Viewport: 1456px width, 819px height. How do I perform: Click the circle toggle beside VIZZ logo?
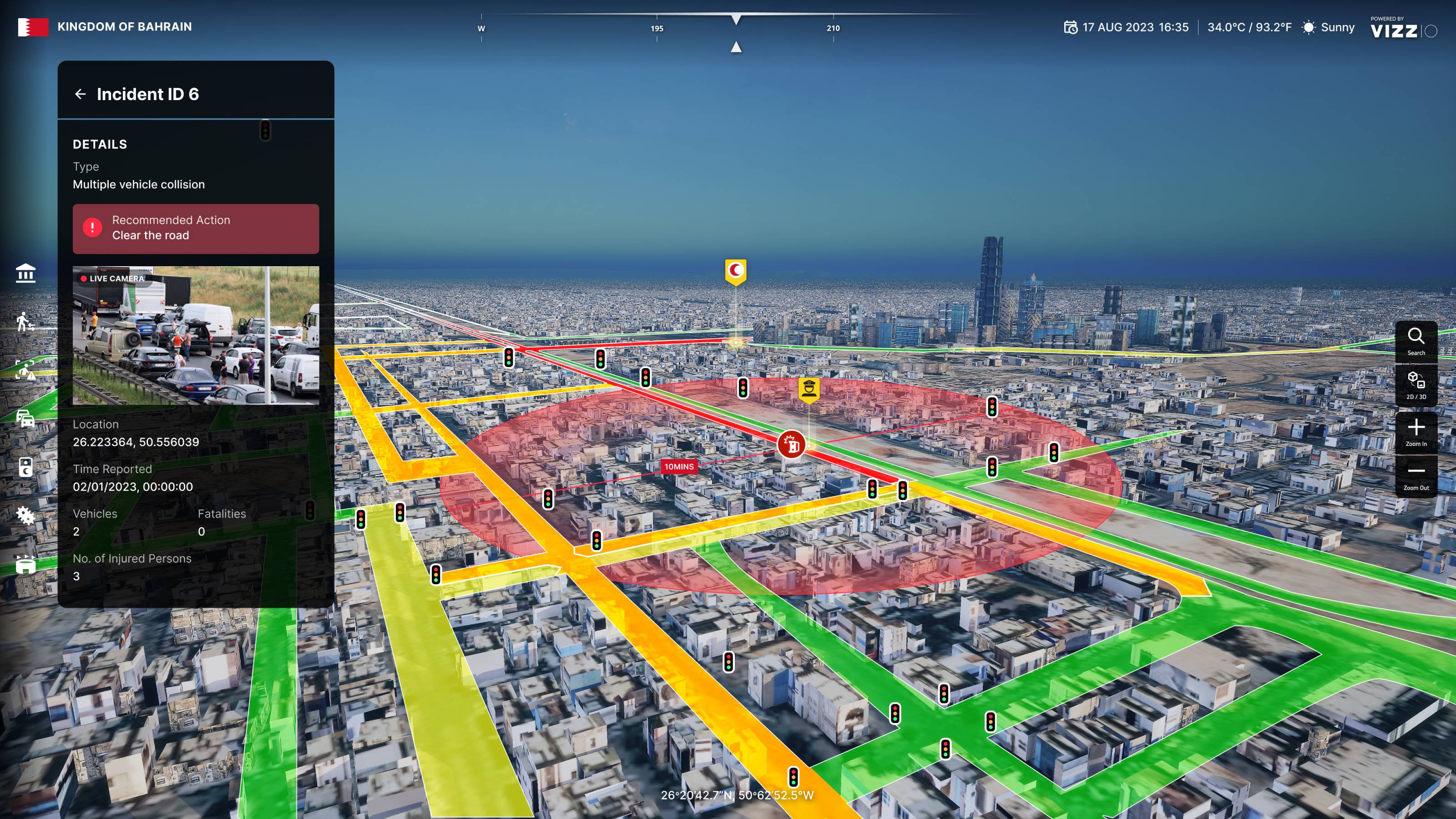1431,31
